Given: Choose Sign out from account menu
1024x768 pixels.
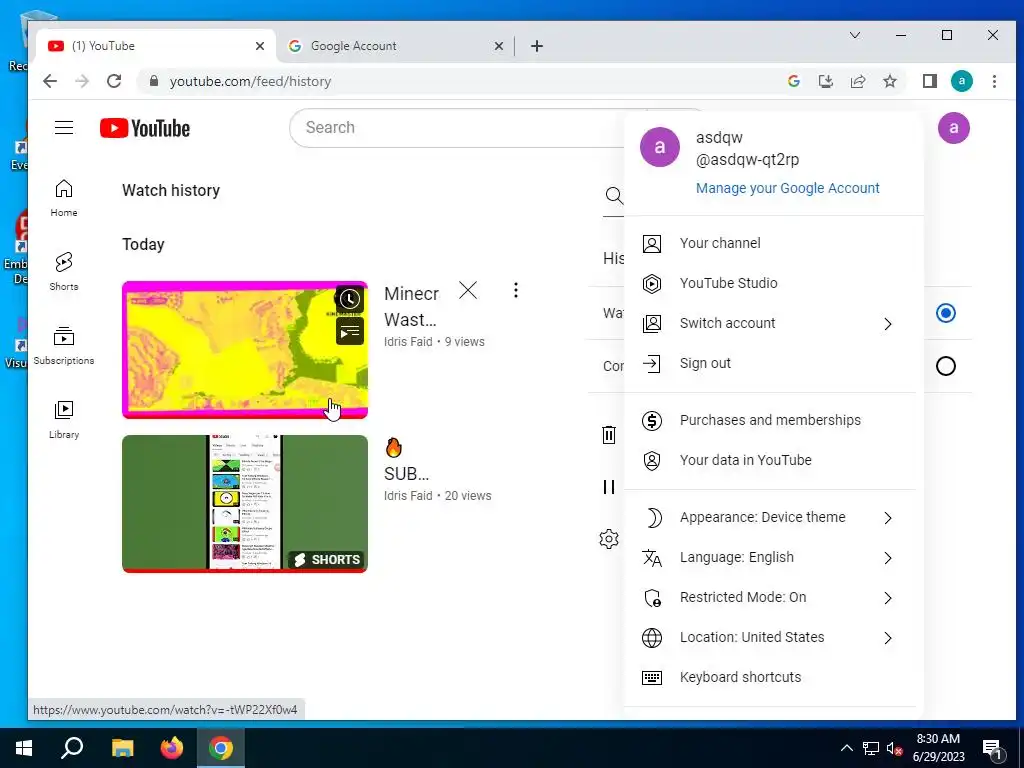Looking at the screenshot, I should click(769, 363).
